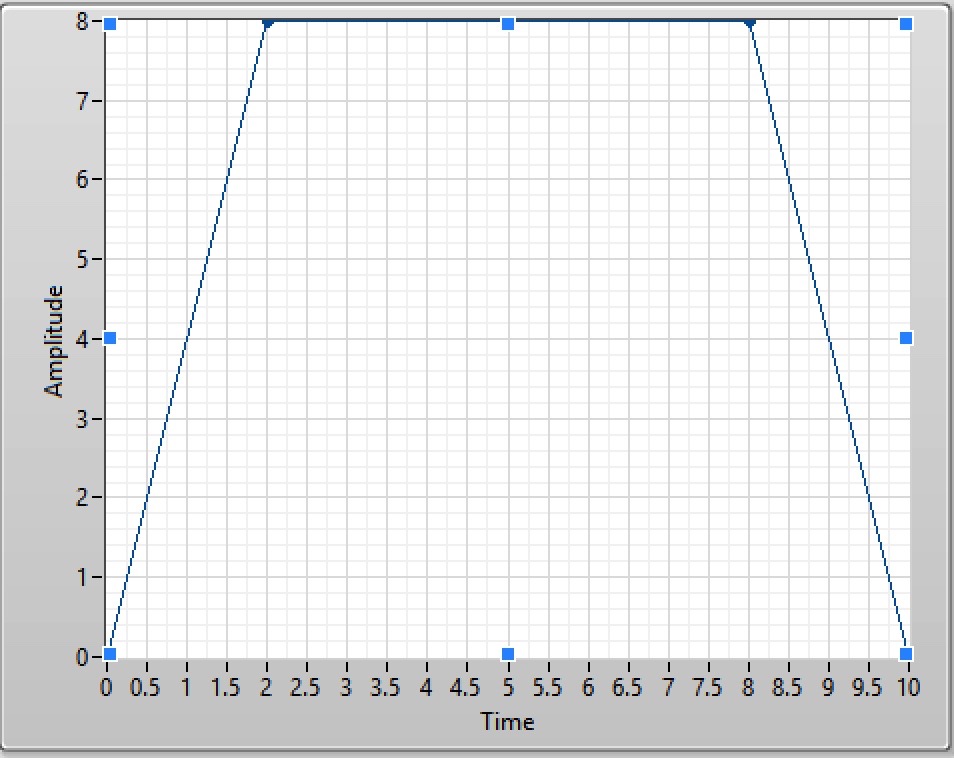Click the Amplitude axis maximum value 8
Image resolution: width=954 pixels, height=758 pixels.
[x=83, y=22]
